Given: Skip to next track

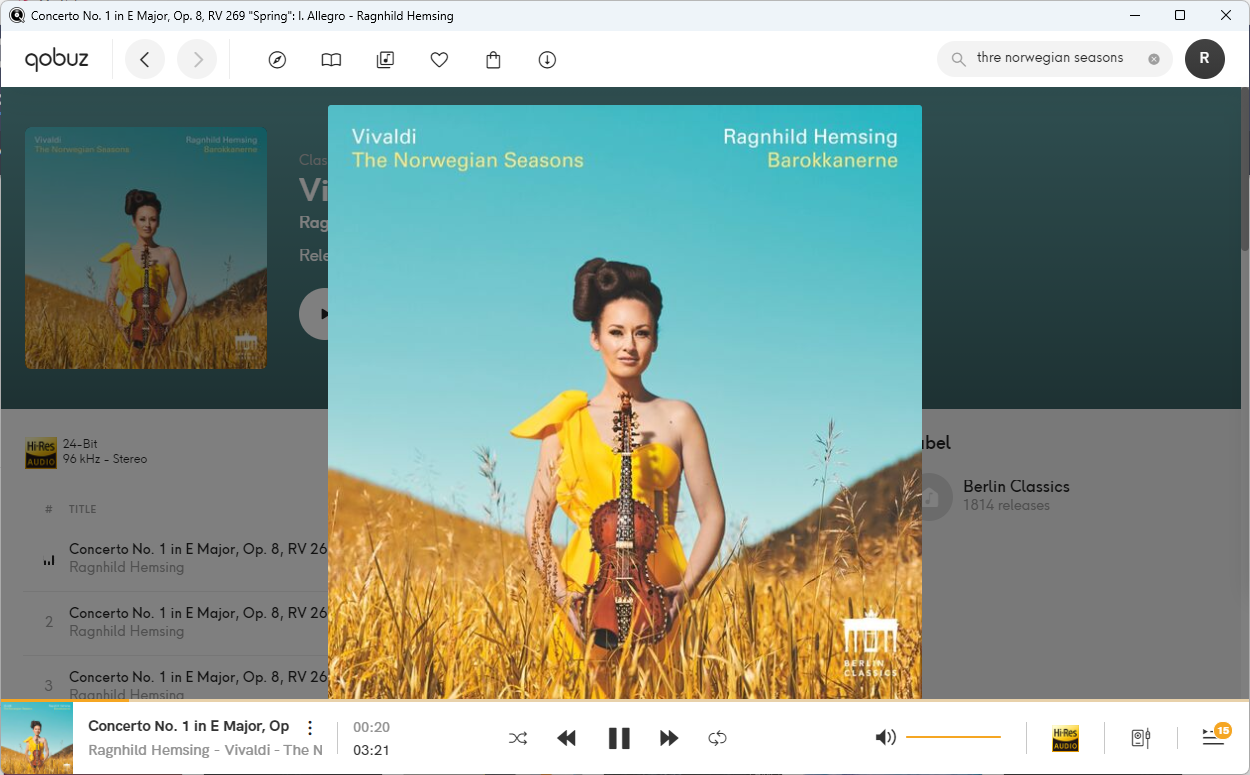Looking at the screenshot, I should point(669,738).
